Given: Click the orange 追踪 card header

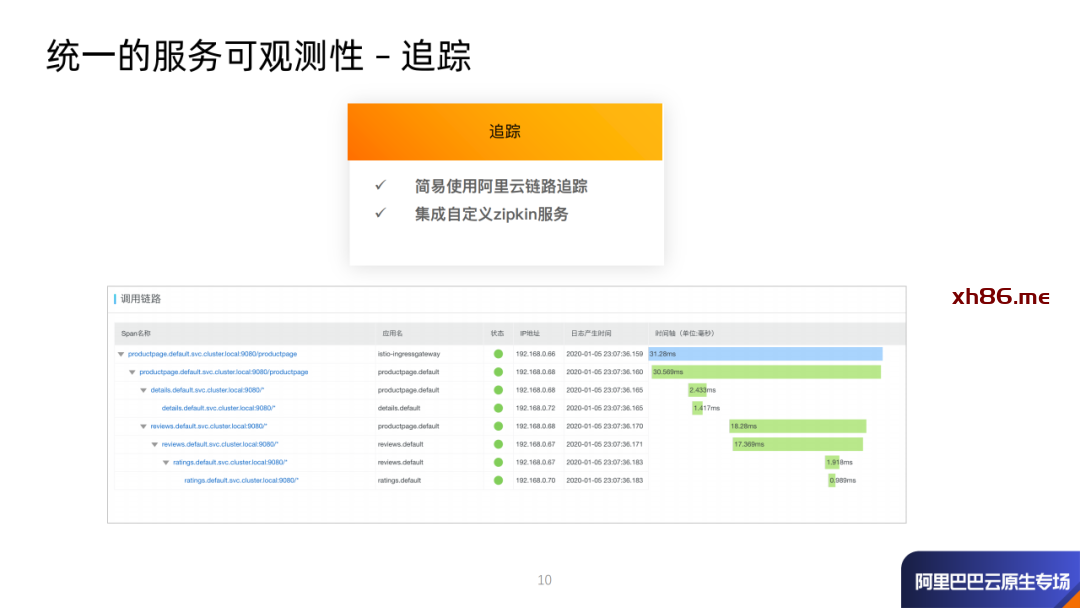Looking at the screenshot, I should pos(504,132).
